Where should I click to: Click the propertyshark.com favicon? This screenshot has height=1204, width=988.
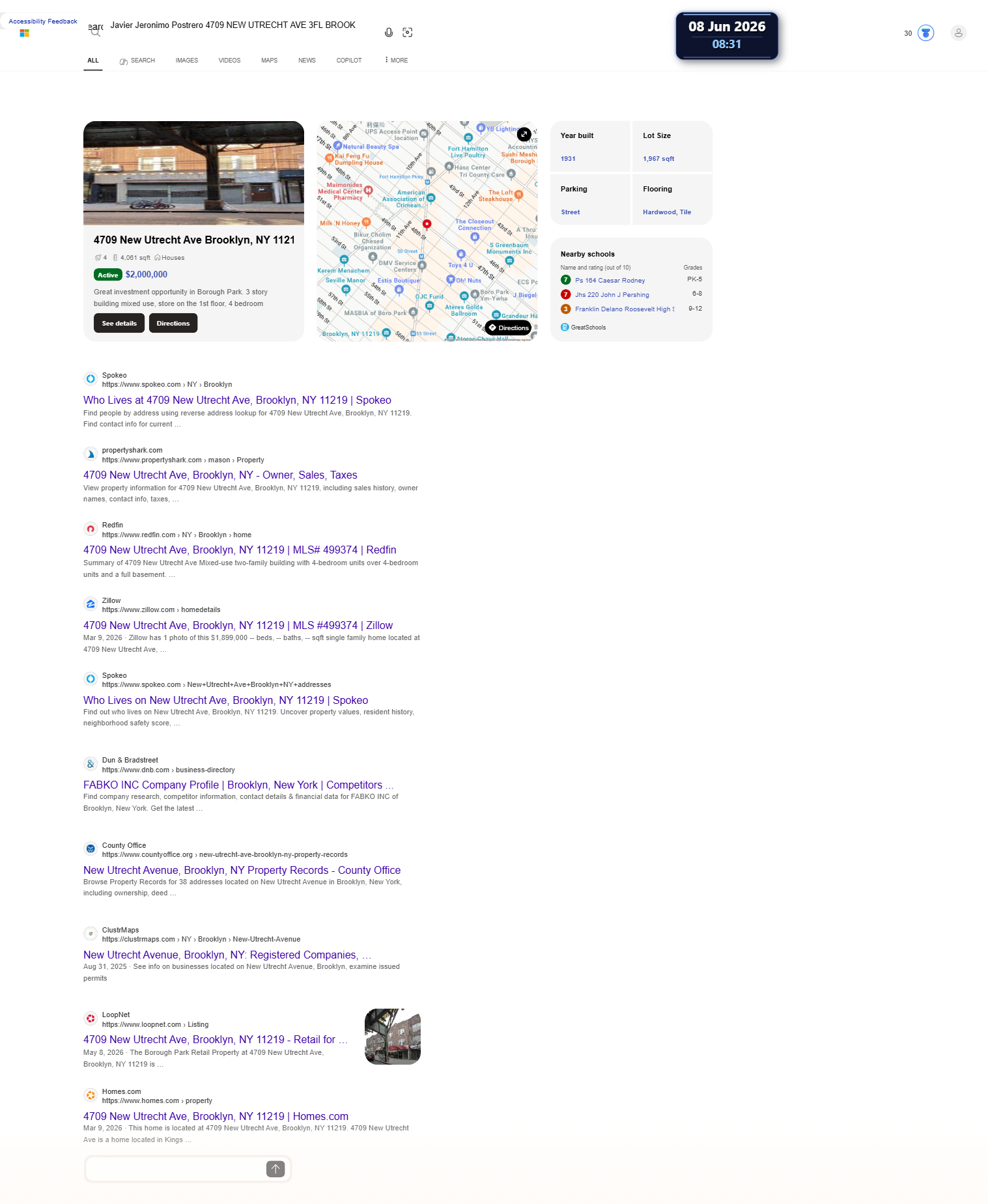point(91,454)
